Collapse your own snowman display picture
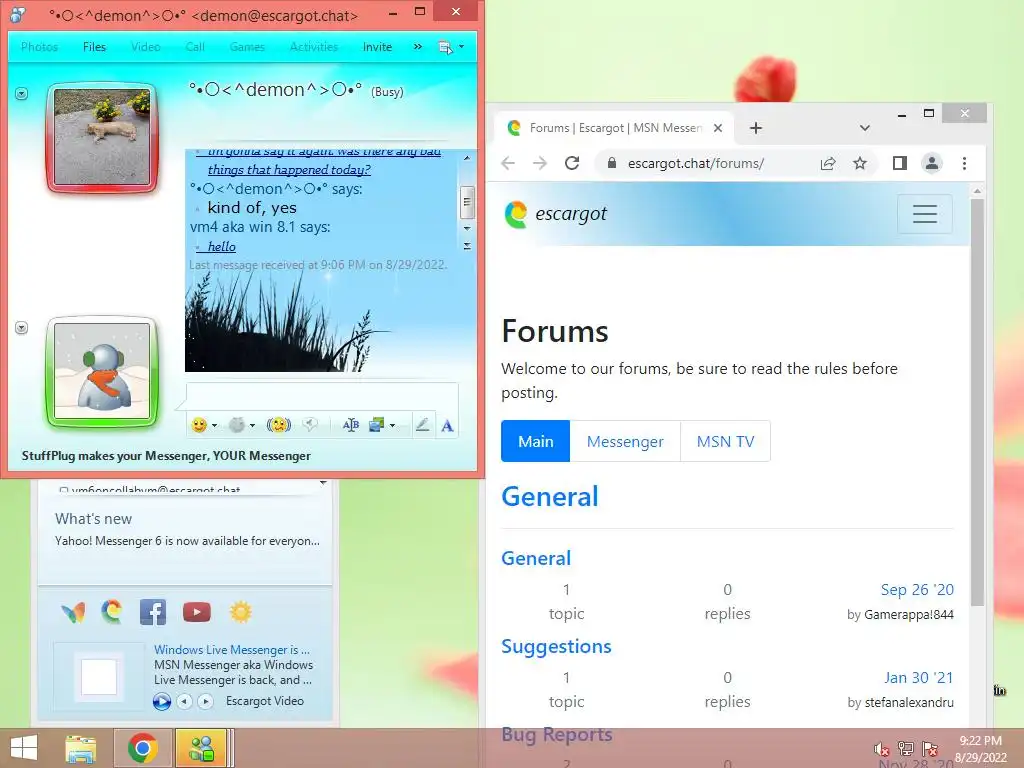The image size is (1024, 768). pos(22,327)
